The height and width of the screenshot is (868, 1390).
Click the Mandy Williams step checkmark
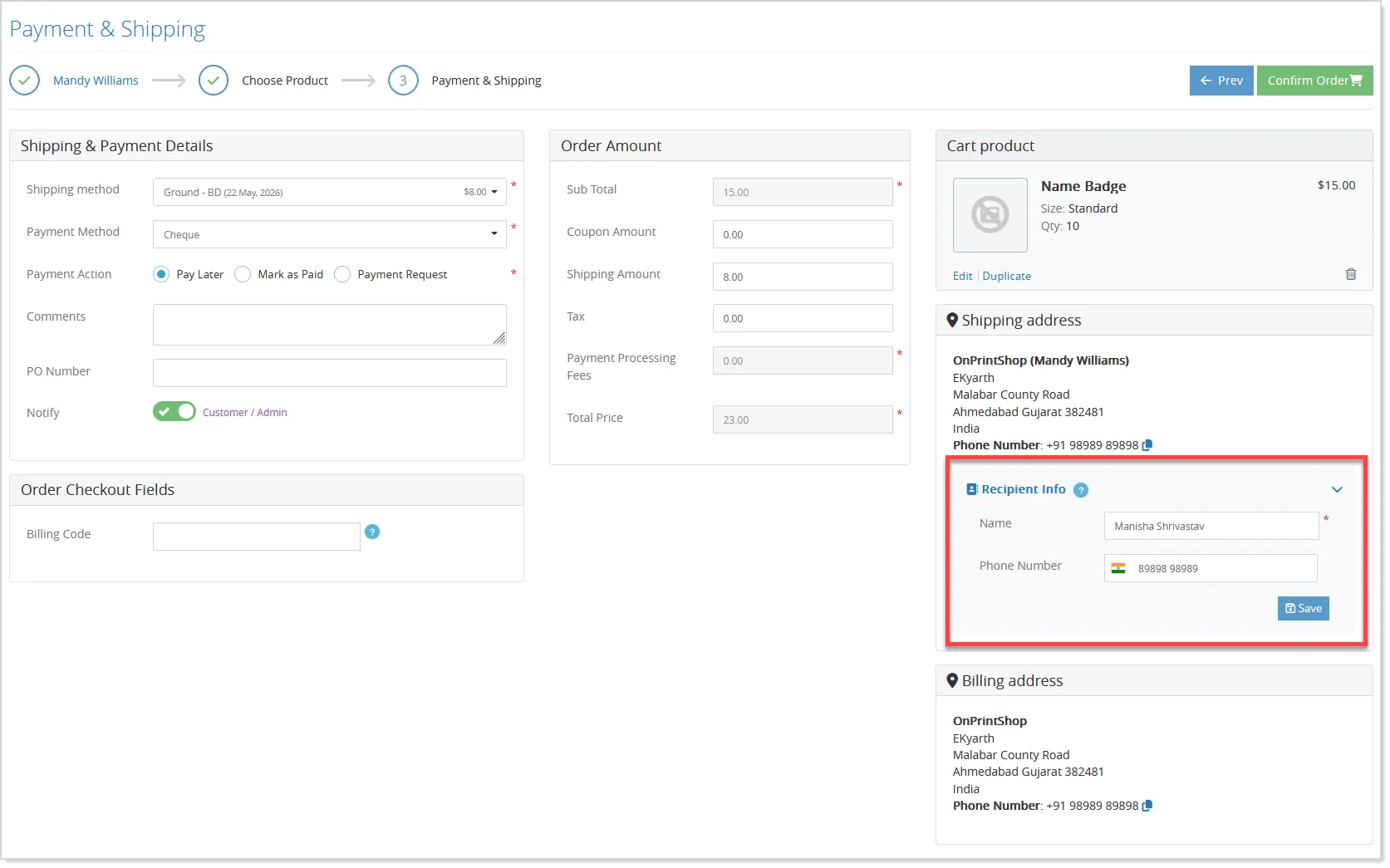point(25,81)
